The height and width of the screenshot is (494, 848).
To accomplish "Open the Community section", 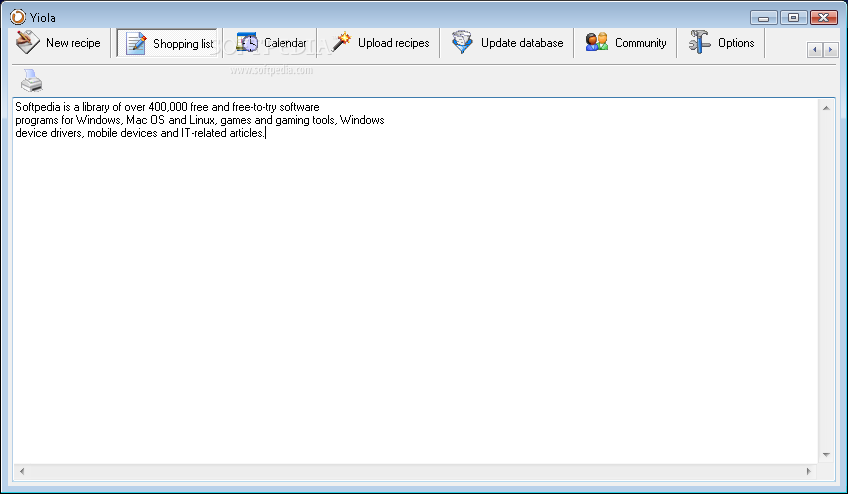I will point(626,43).
